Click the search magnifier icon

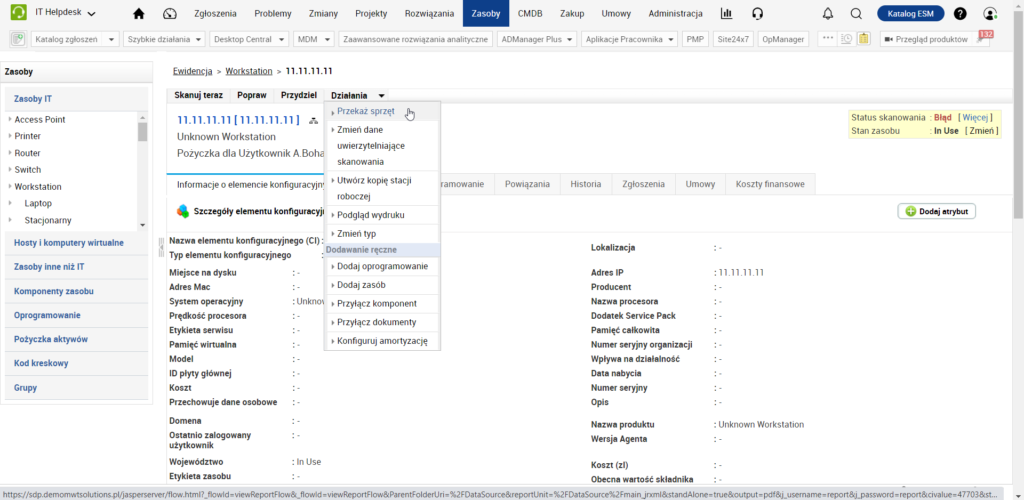click(856, 13)
